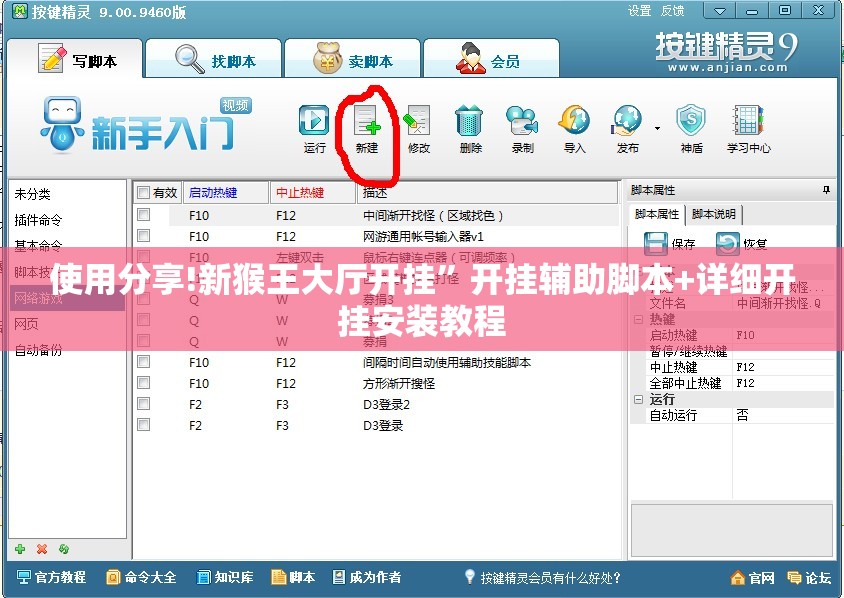Click the 网游通用帐号输入器v1 description
The height and width of the screenshot is (598, 844).
pos(423,236)
